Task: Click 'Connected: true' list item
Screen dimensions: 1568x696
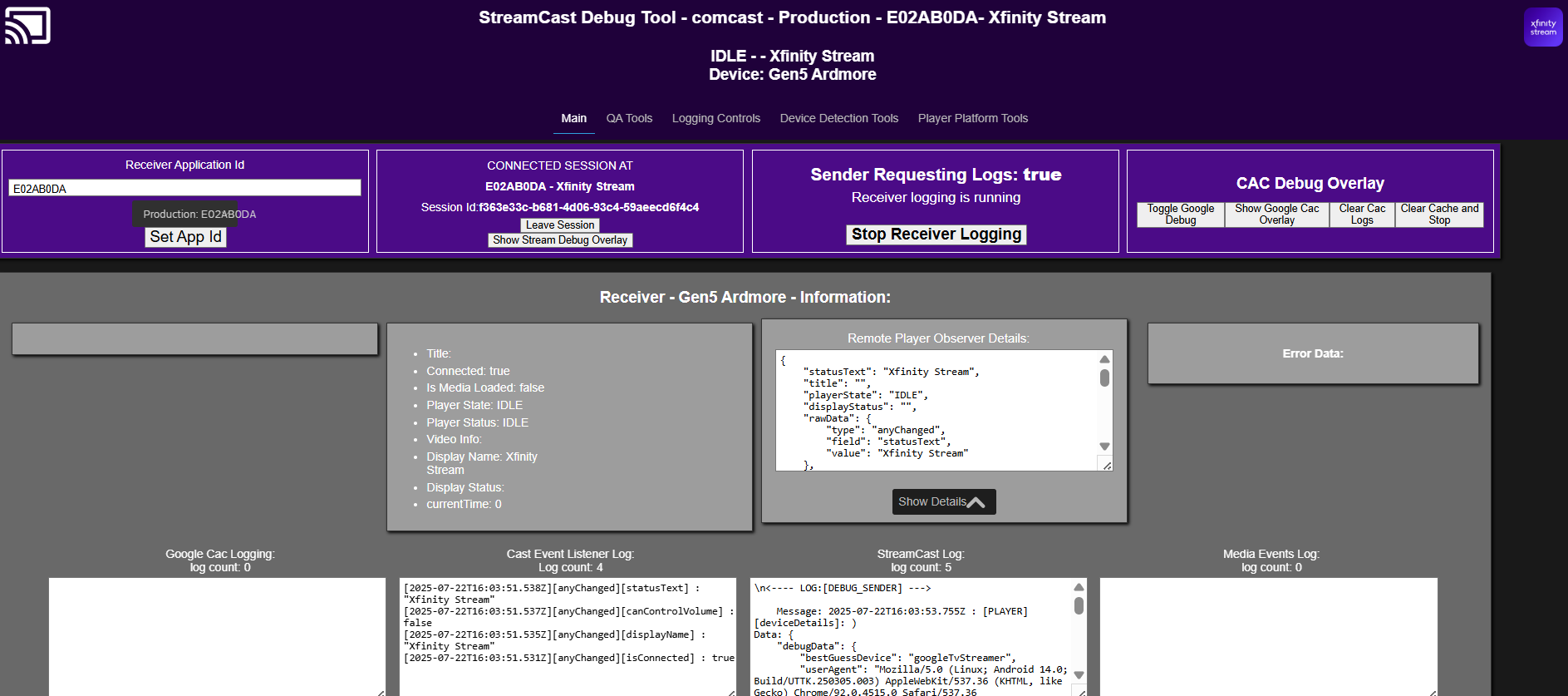Action: click(468, 371)
